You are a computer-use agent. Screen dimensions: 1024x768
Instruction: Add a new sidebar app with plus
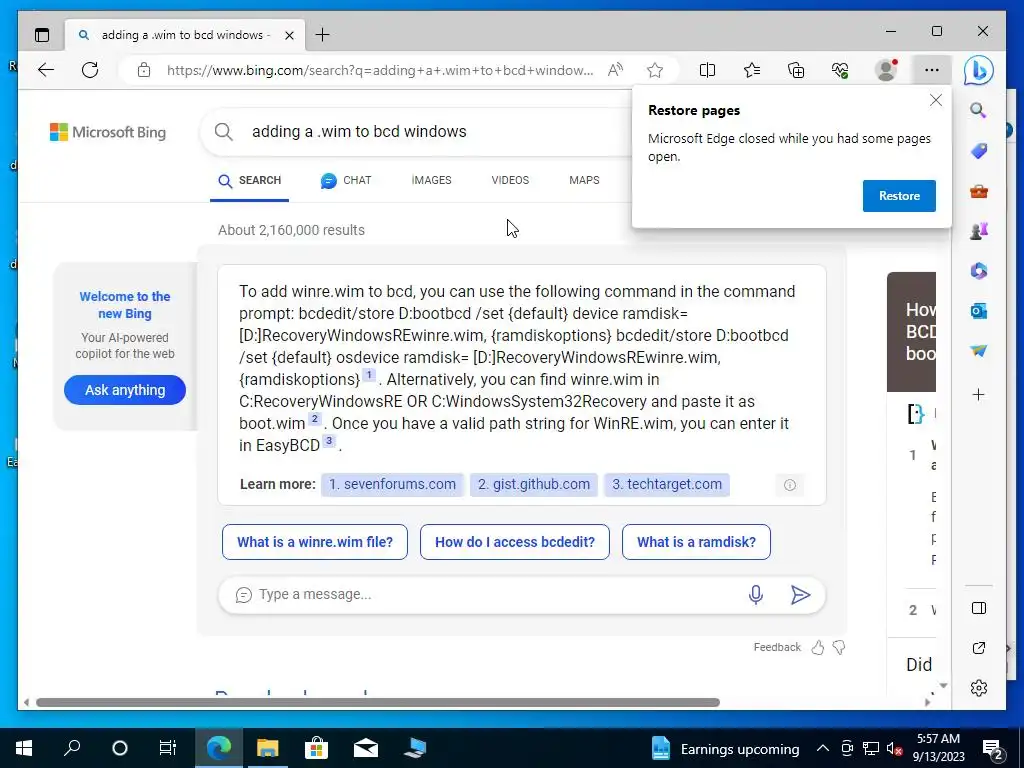pos(978,394)
